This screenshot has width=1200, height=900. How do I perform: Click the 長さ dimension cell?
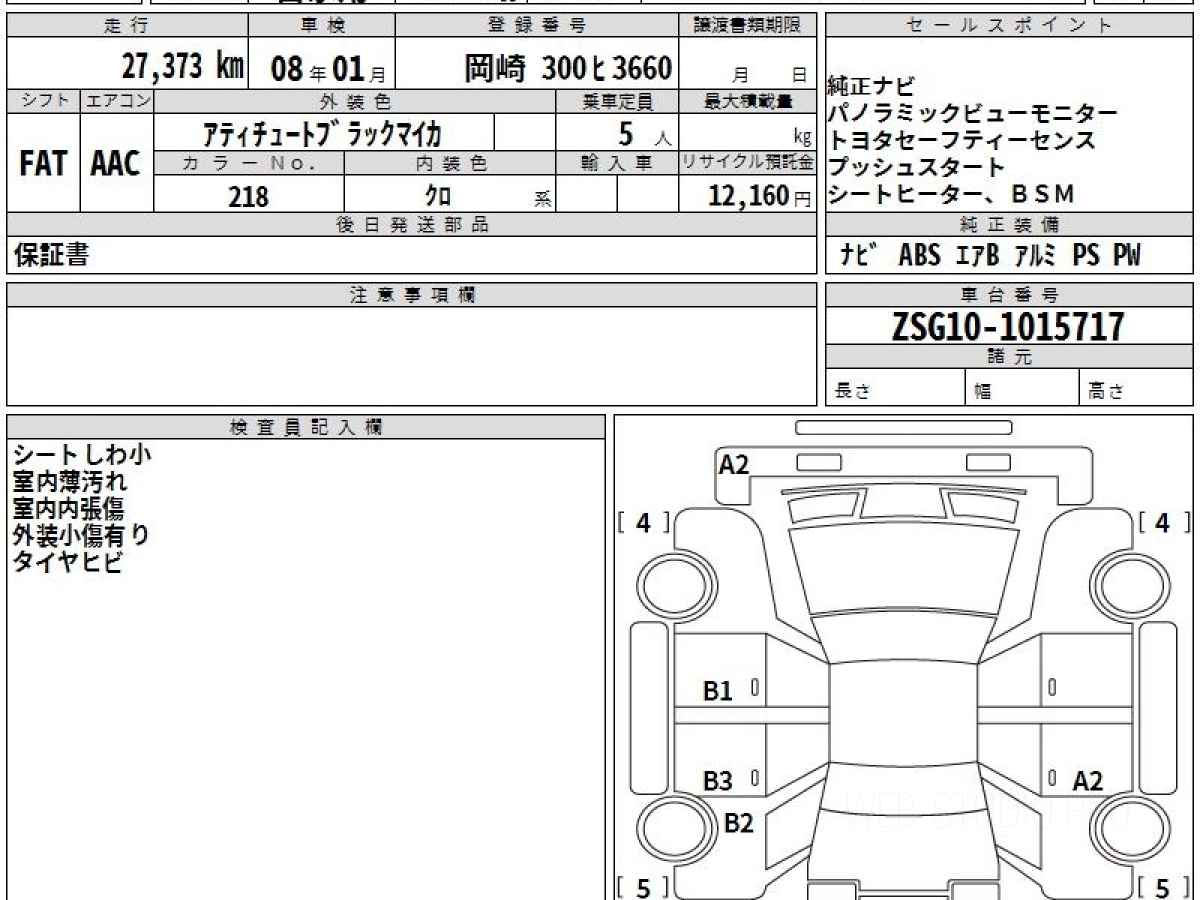[x=896, y=389]
